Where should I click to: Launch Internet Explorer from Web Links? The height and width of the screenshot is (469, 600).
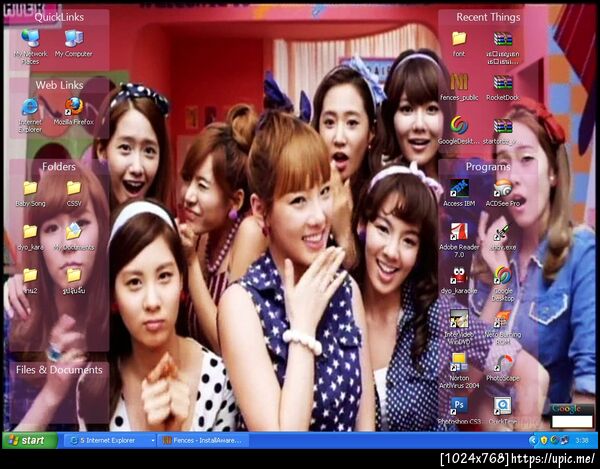(x=30, y=115)
